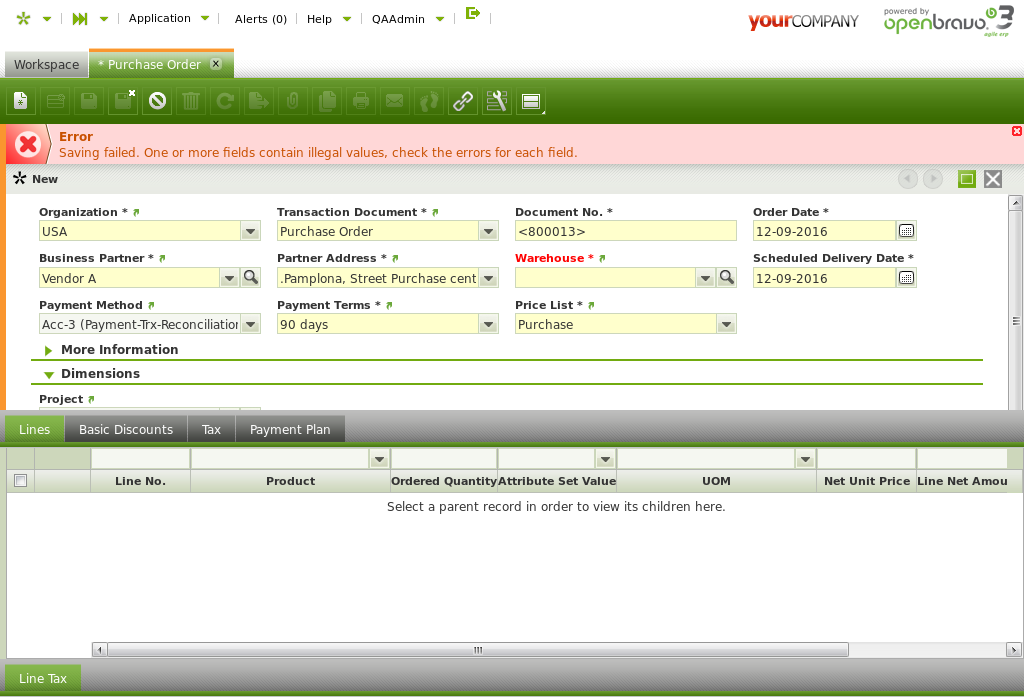Click the Document No. input field
This screenshot has width=1024, height=697.
click(x=625, y=232)
